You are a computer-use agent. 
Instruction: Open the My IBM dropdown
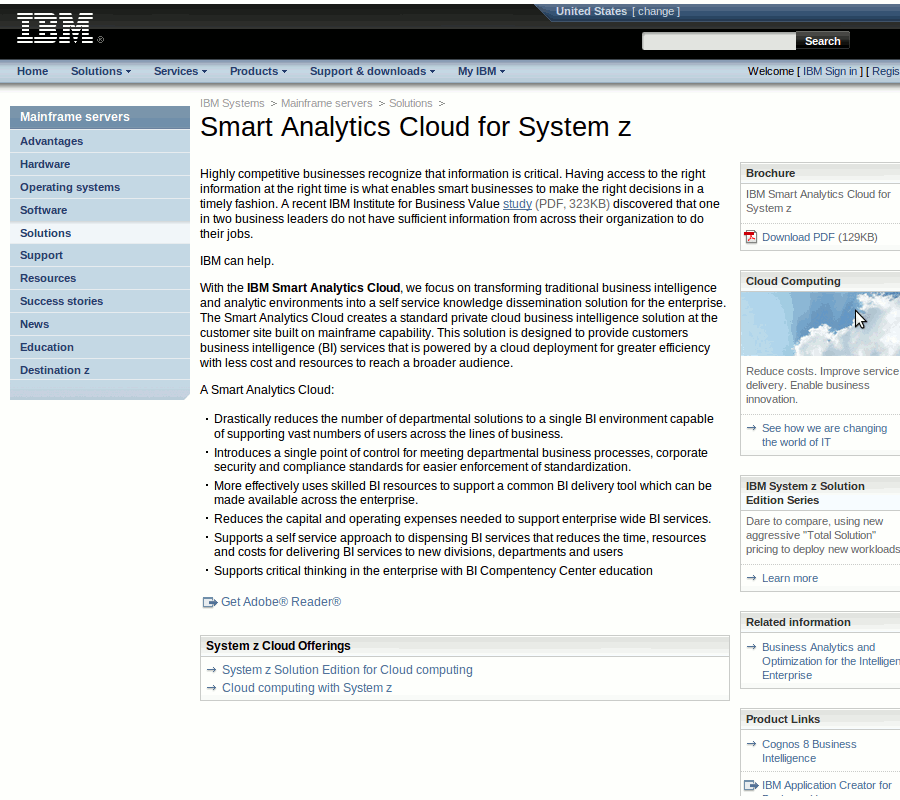click(482, 71)
